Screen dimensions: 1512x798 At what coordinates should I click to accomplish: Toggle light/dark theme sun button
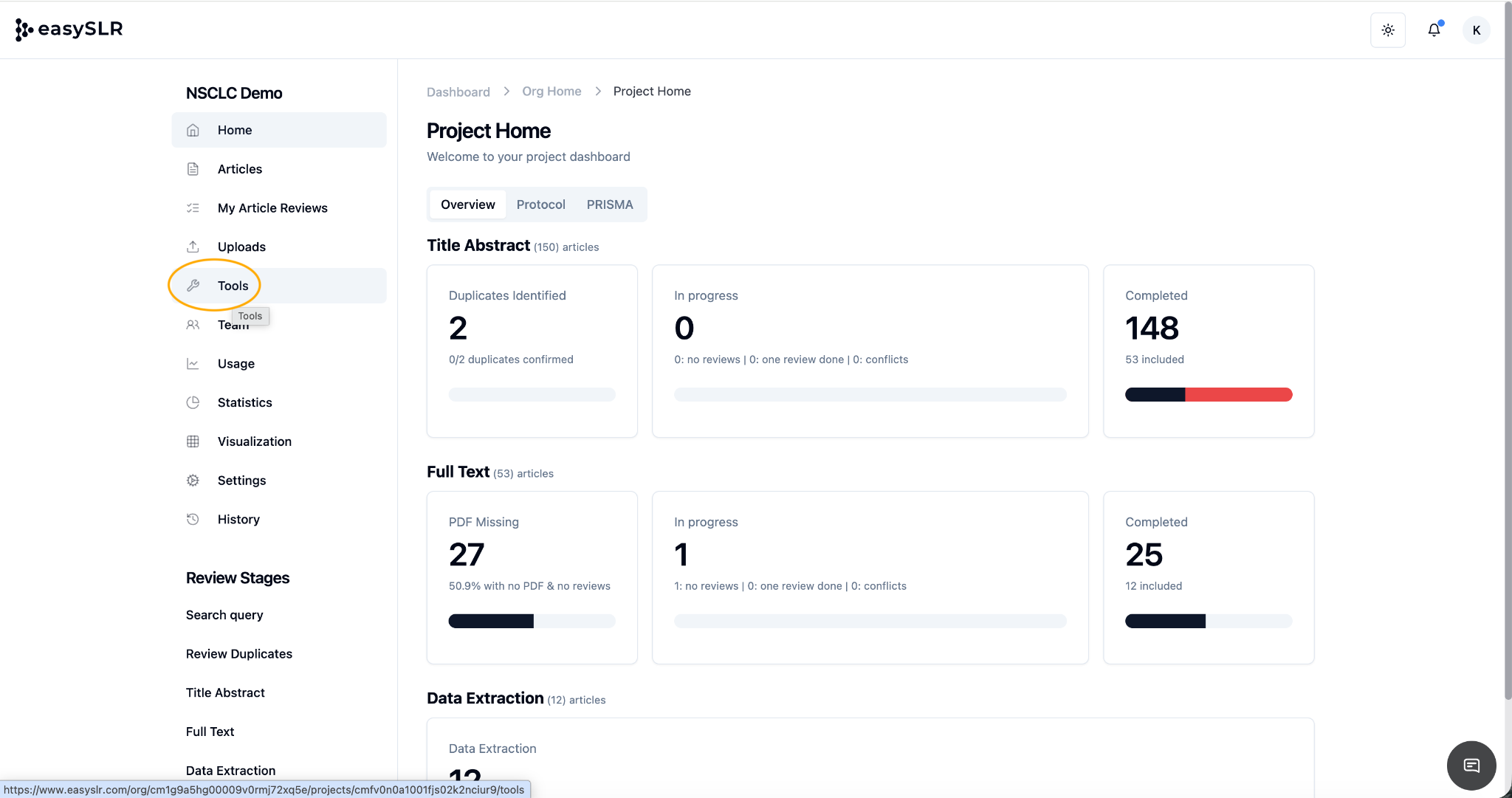point(1388,30)
